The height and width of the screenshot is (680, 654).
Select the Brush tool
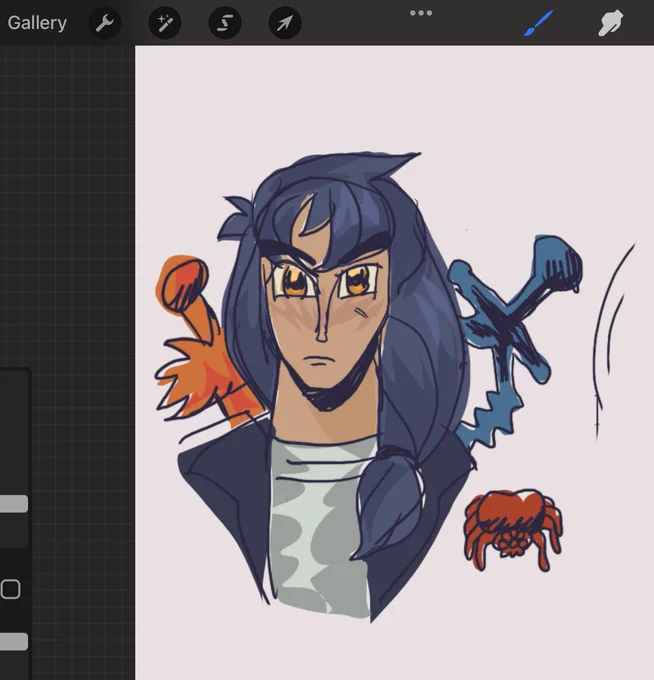click(x=538, y=23)
